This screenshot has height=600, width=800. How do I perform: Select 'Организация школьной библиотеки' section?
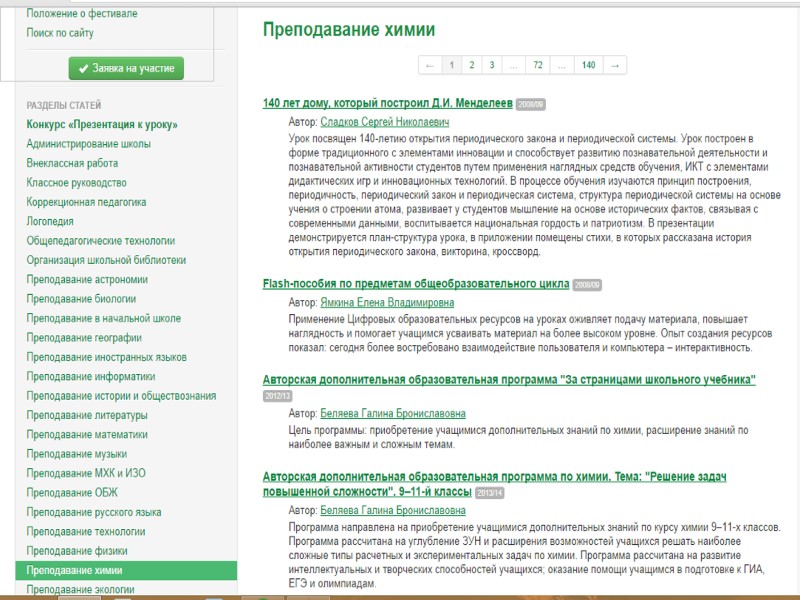coord(106,260)
